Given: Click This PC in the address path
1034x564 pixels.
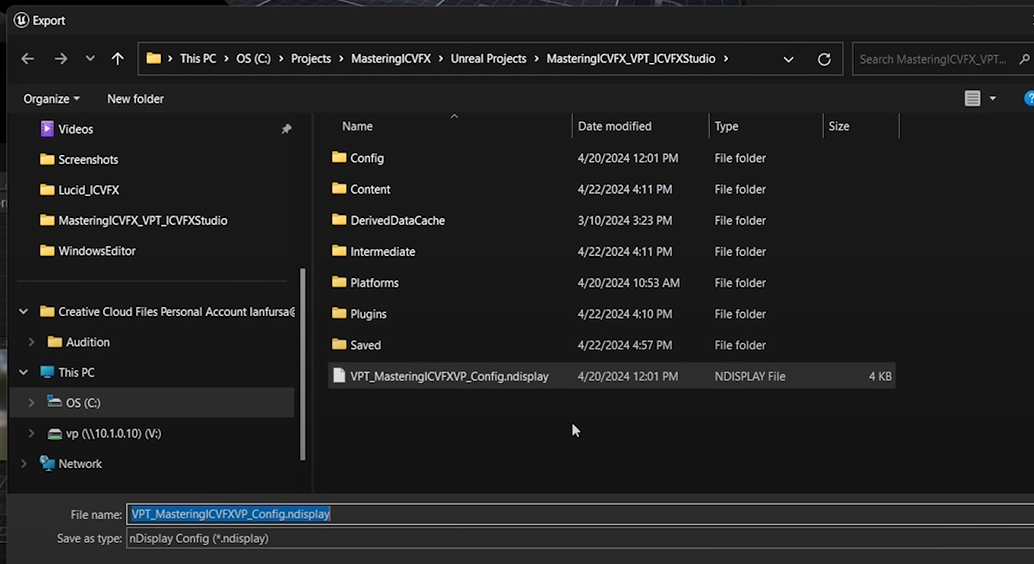Looking at the screenshot, I should tap(198, 59).
